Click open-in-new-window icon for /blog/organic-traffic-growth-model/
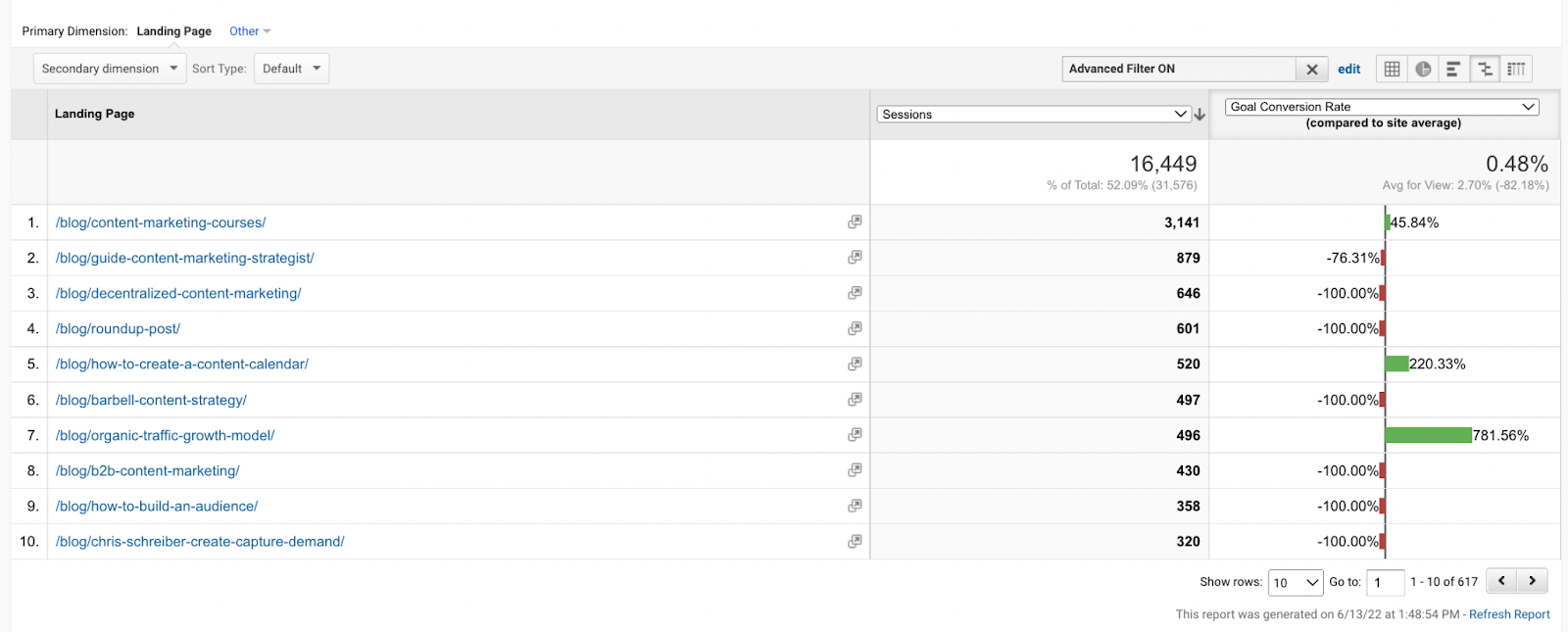Screen dimensions: 1568x632 click(855, 435)
